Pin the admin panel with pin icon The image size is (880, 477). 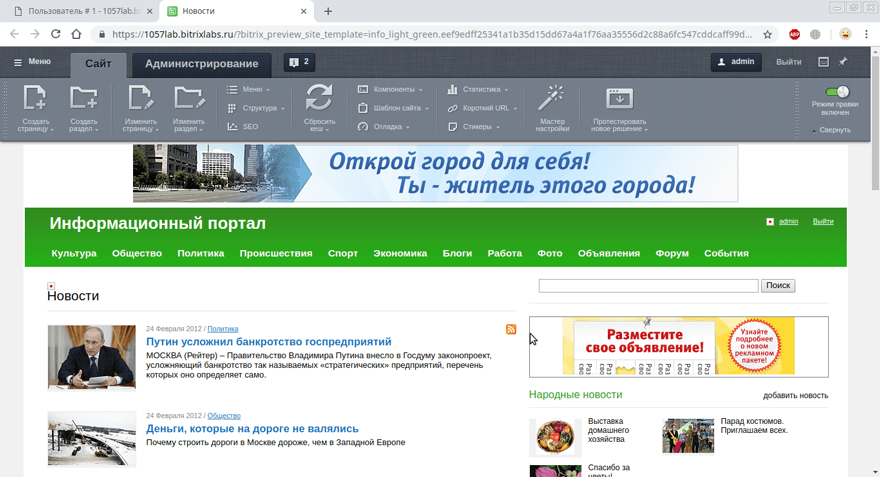point(843,62)
